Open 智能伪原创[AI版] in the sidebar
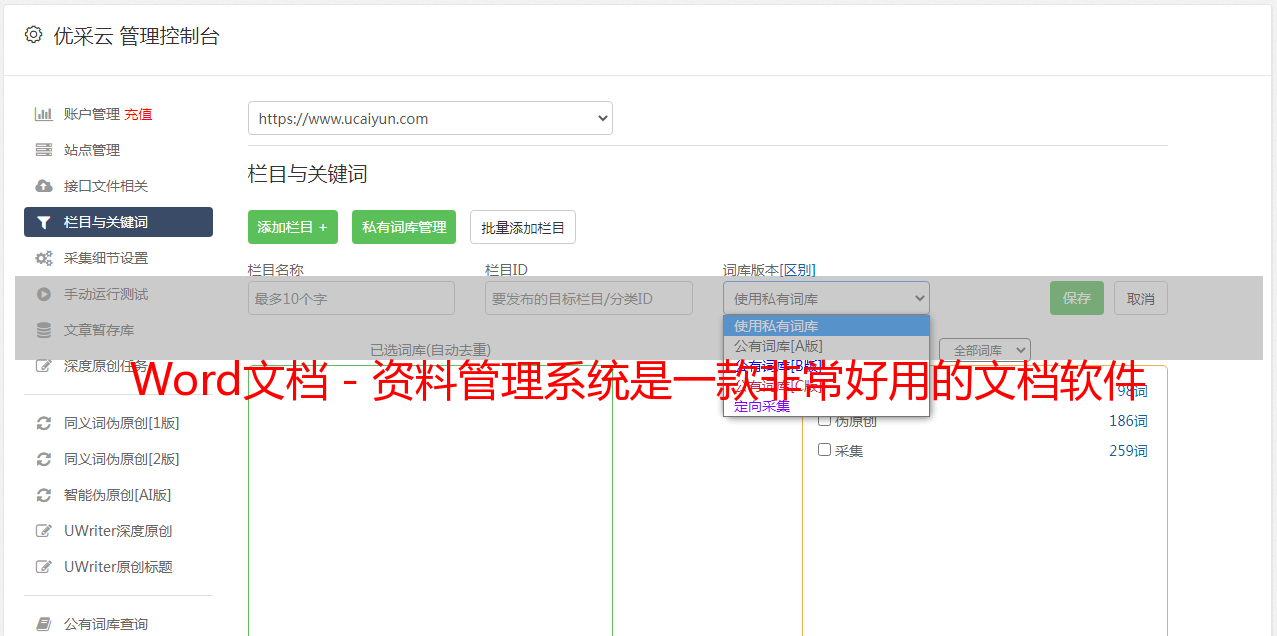The image size is (1277, 636). click(118, 495)
